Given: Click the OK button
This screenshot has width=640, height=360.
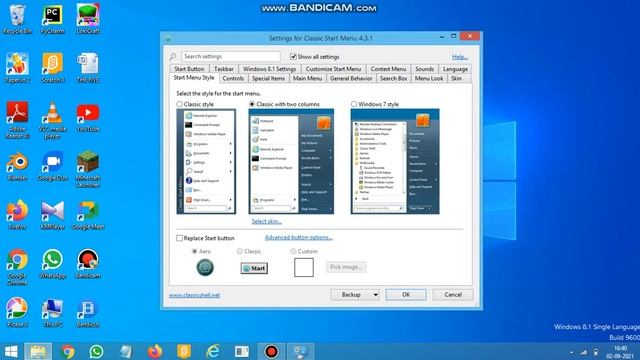Looking at the screenshot, I should [x=406, y=295].
